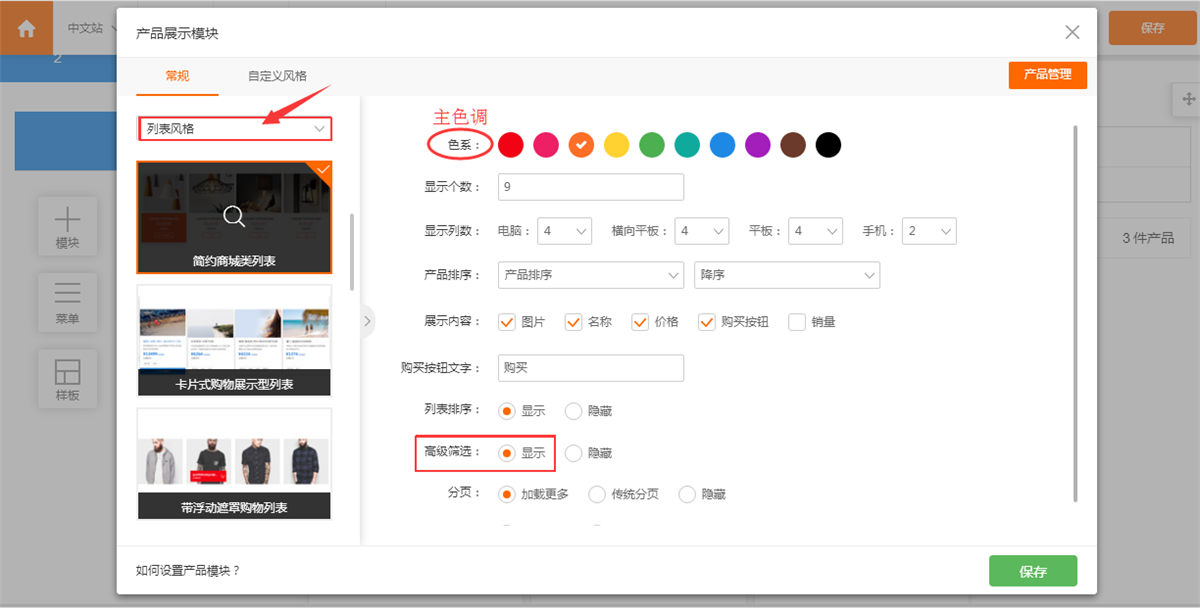The height and width of the screenshot is (608, 1200).
Task: Select the purple color swatch
Action: (x=758, y=145)
